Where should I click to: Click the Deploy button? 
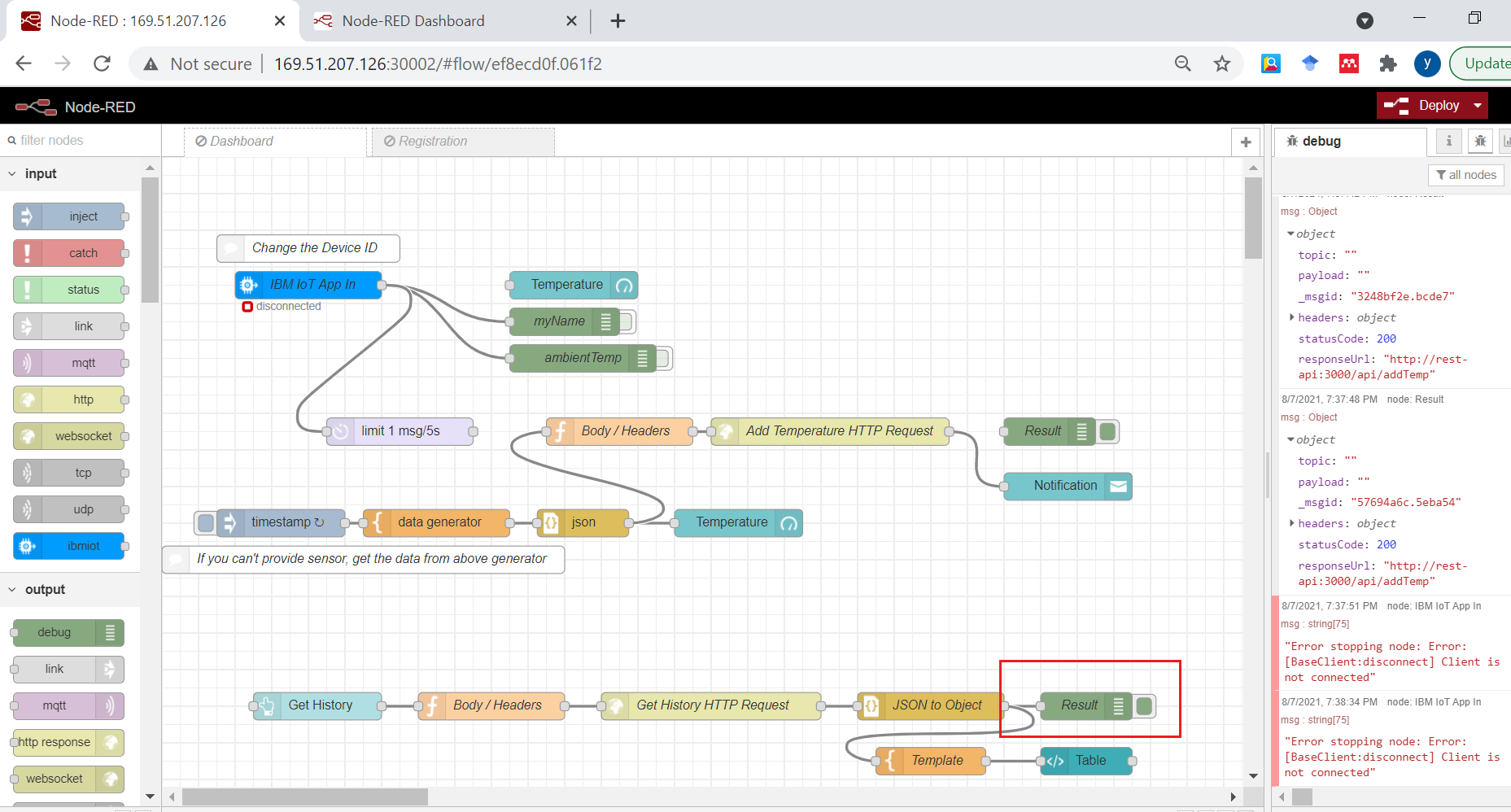point(1422,106)
